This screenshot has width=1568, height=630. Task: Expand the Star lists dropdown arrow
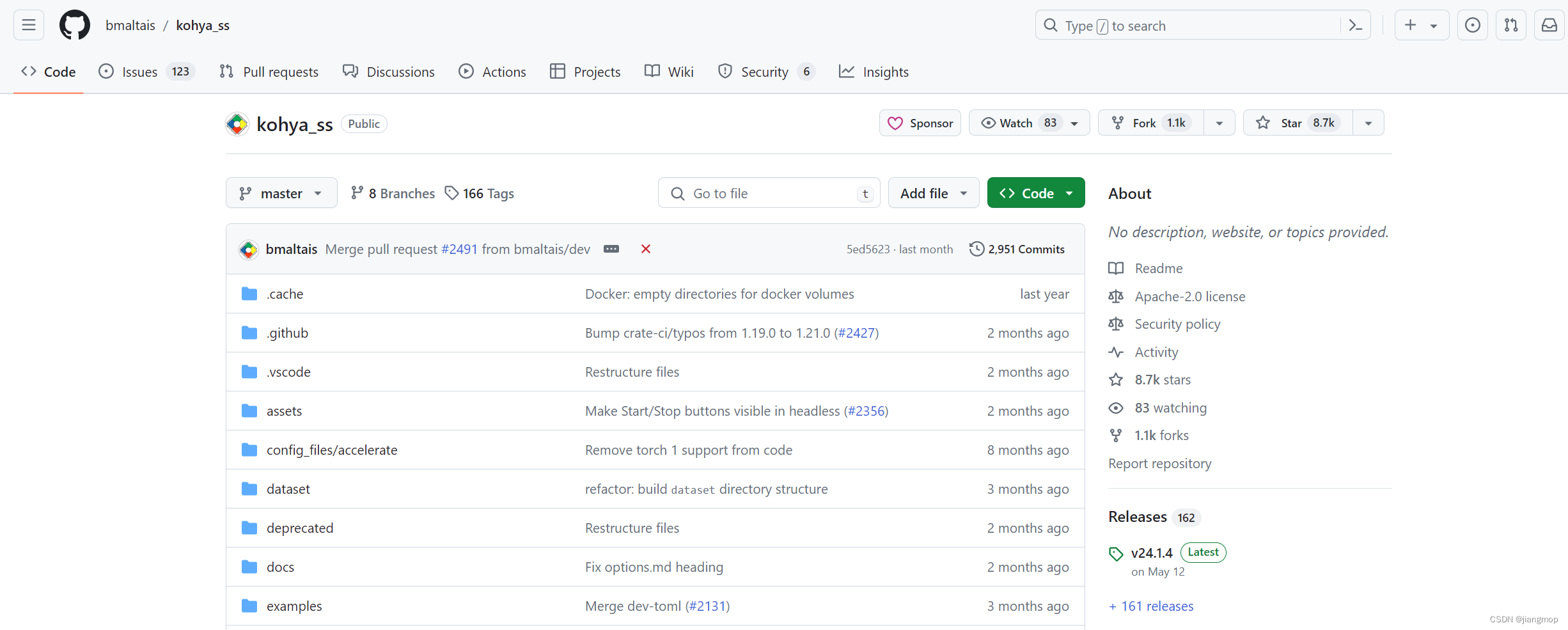tap(1368, 123)
